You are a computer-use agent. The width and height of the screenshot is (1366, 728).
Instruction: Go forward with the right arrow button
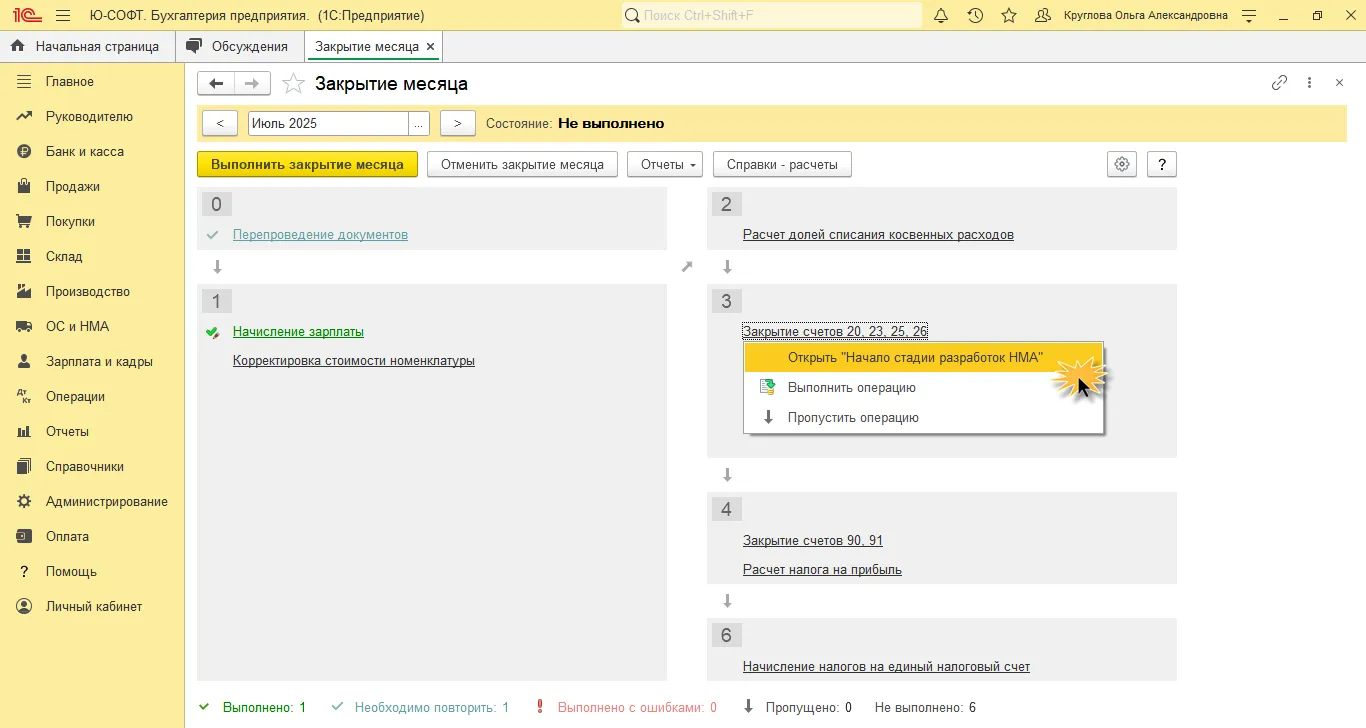pos(252,84)
